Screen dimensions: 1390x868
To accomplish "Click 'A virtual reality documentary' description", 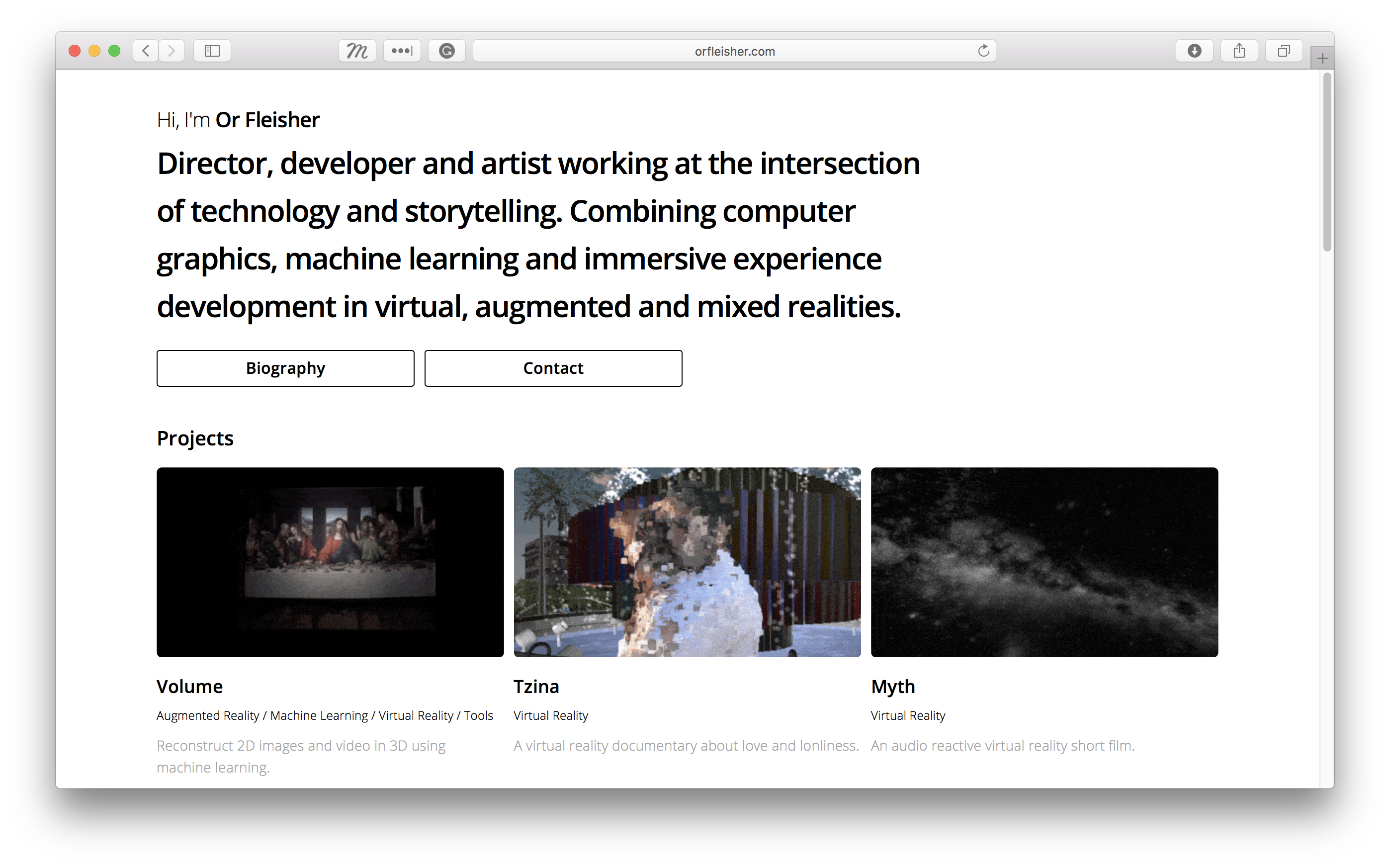I will 687,746.
